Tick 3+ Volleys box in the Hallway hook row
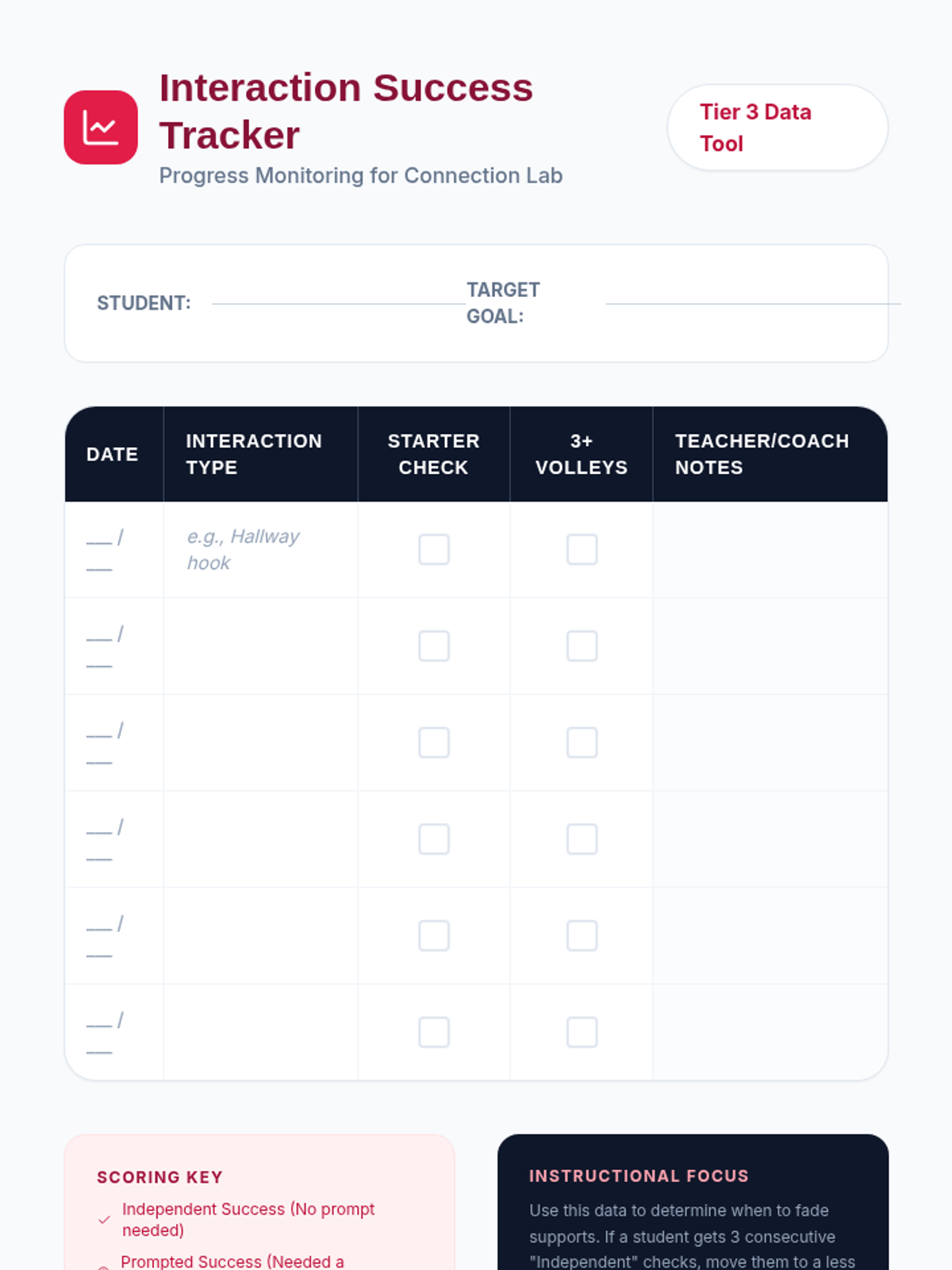The image size is (952, 1270). pos(582,549)
